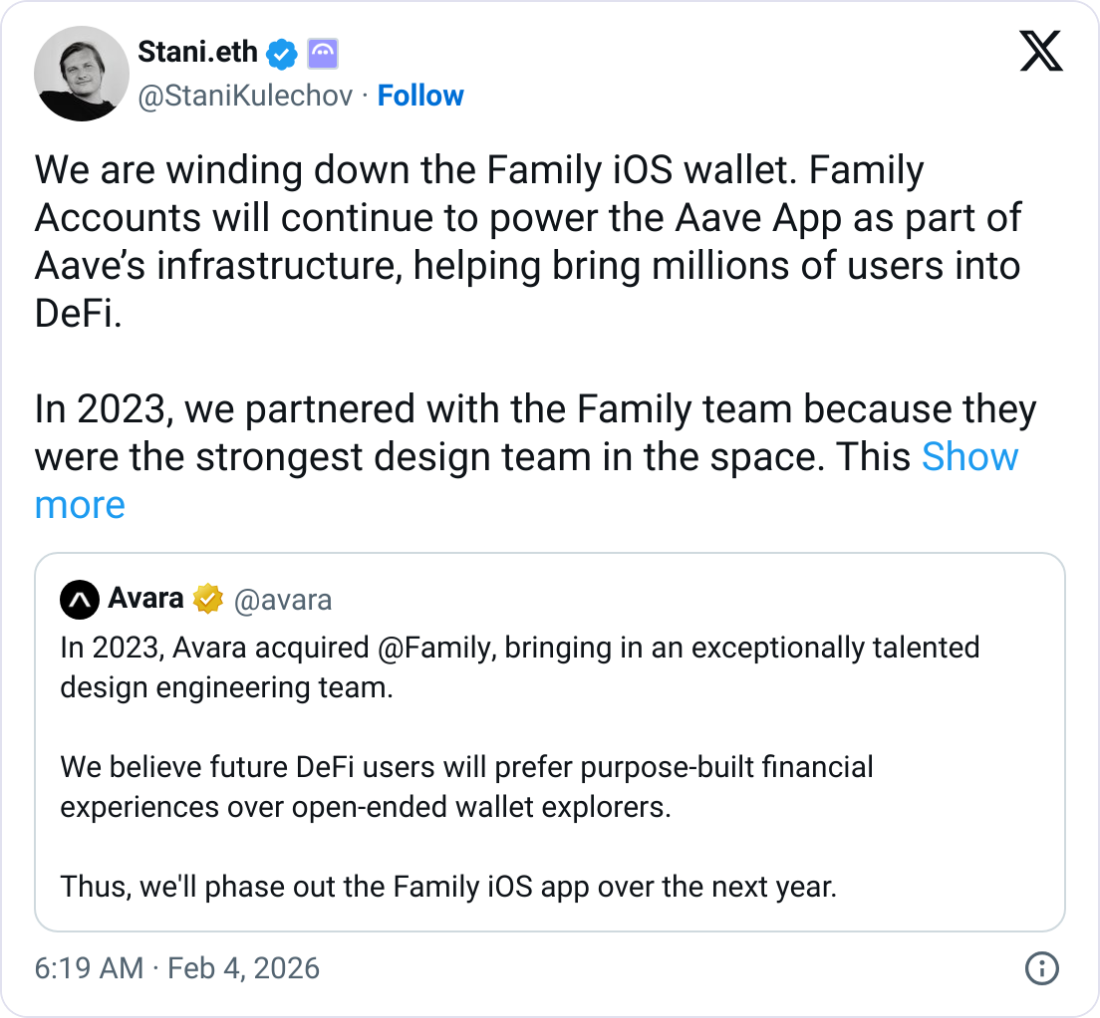Click the Avara display name
1100x1018 pixels.
145,598
